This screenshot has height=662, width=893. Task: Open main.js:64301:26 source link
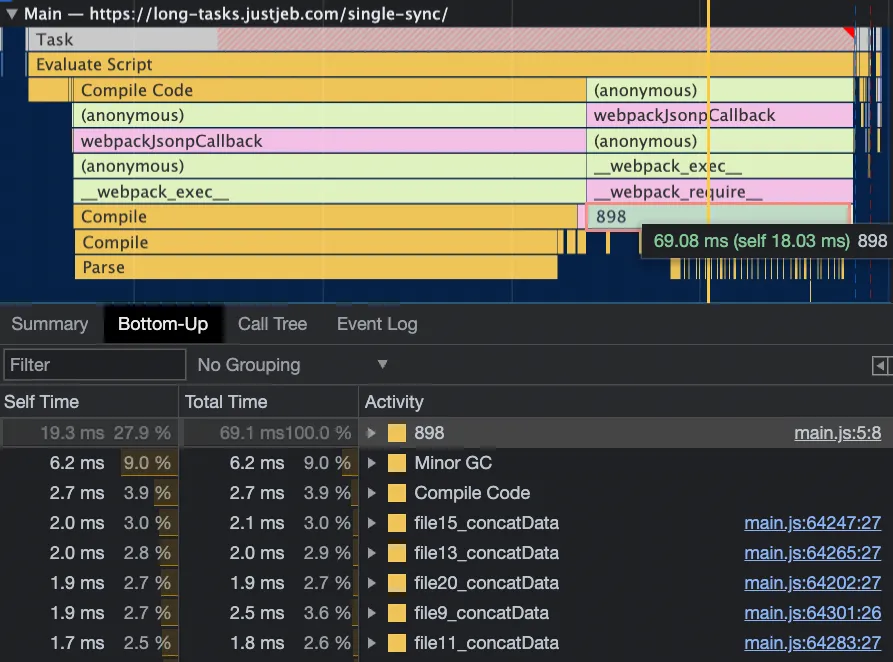(x=813, y=613)
